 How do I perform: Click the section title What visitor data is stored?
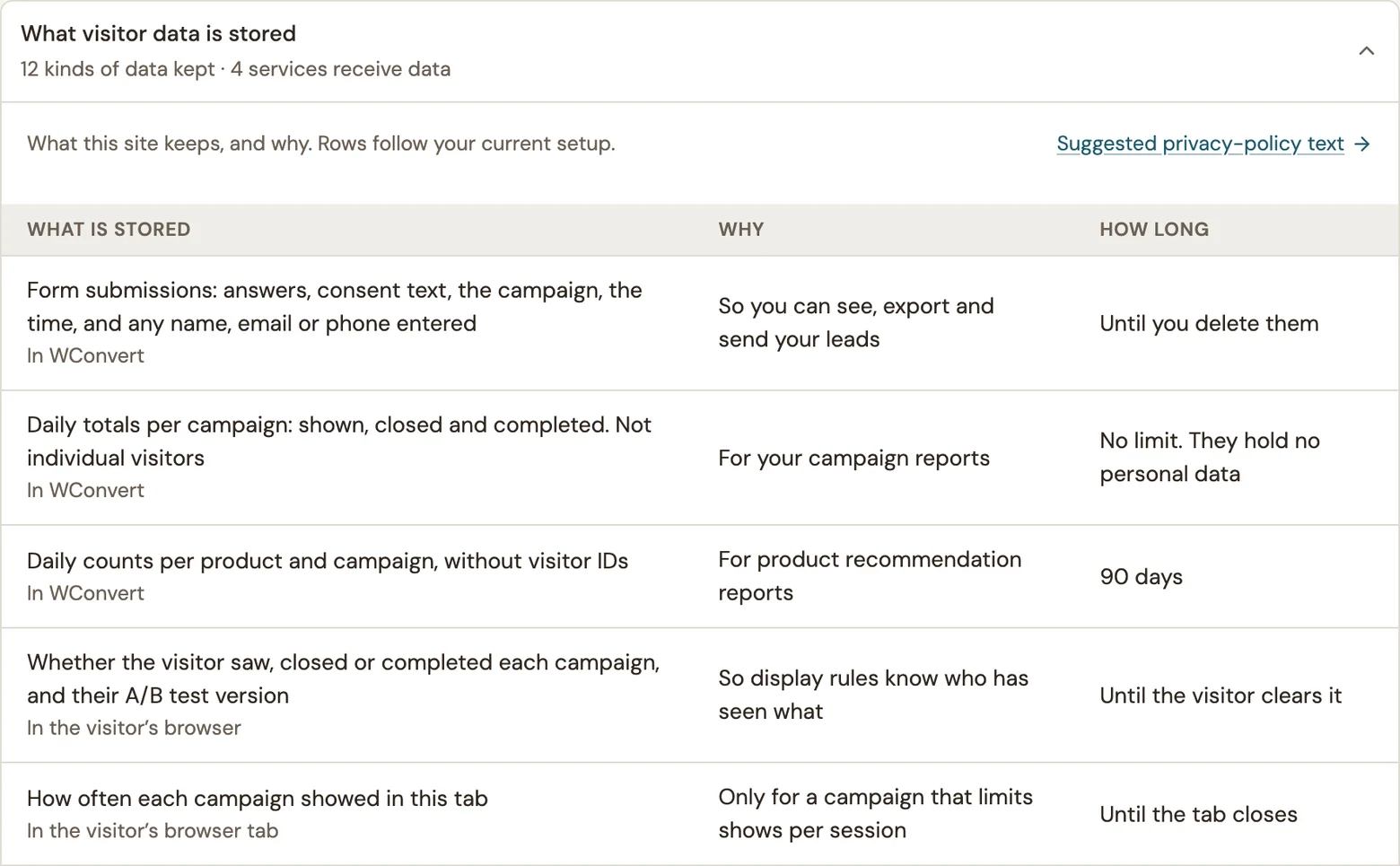pos(158,33)
